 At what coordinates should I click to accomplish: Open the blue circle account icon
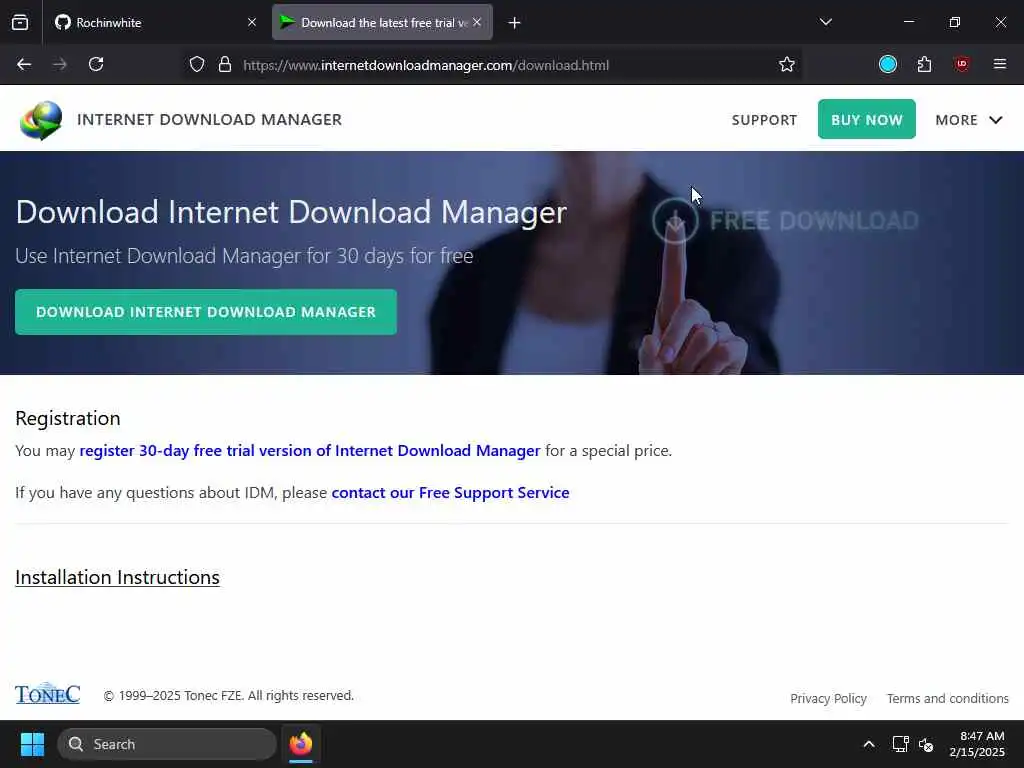click(x=888, y=65)
